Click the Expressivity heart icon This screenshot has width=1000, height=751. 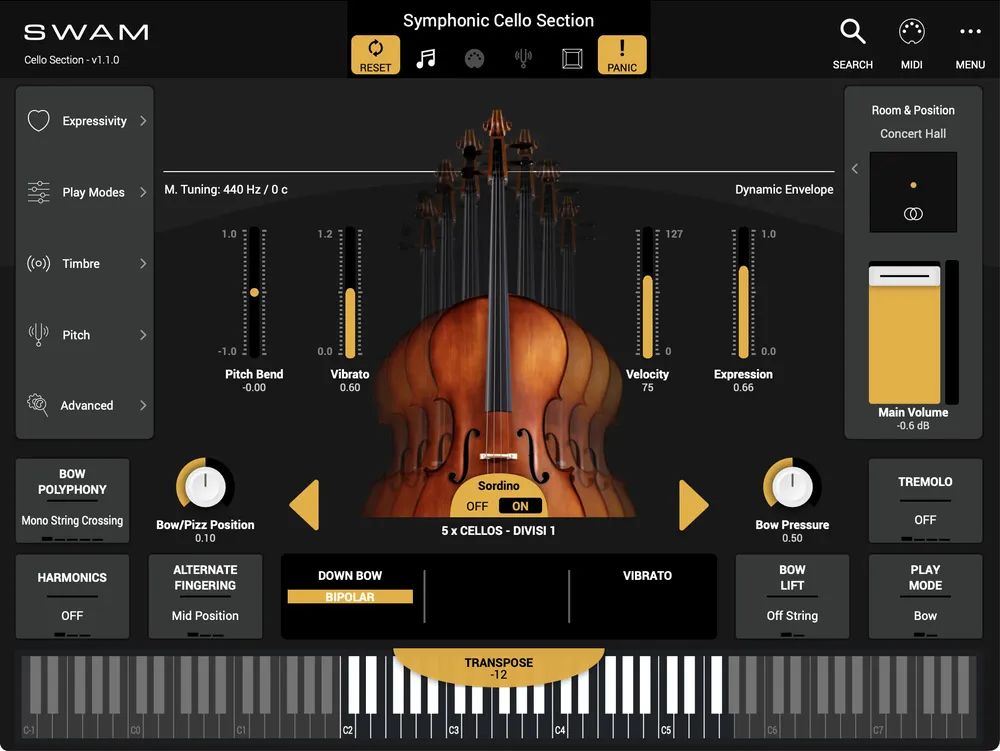tap(38, 120)
